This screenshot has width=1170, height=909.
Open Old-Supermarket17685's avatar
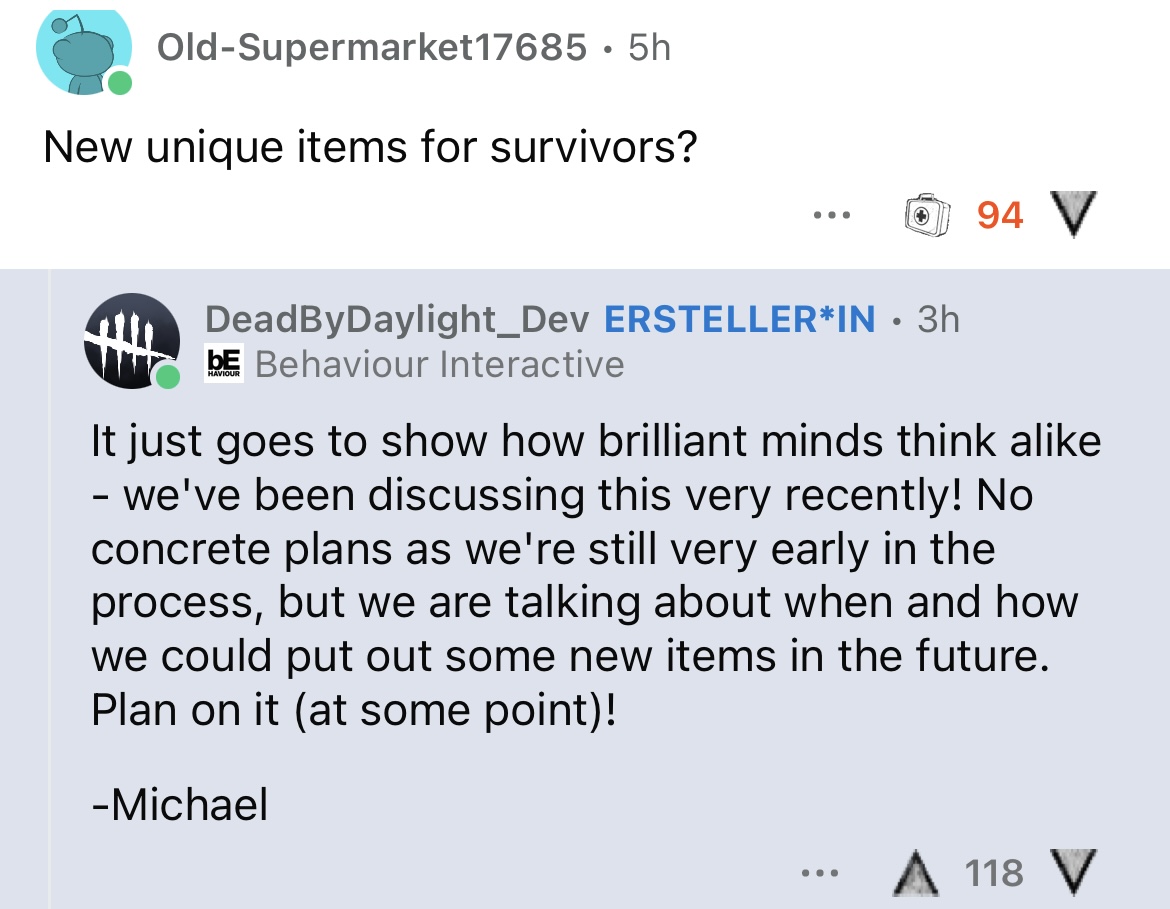tap(84, 50)
